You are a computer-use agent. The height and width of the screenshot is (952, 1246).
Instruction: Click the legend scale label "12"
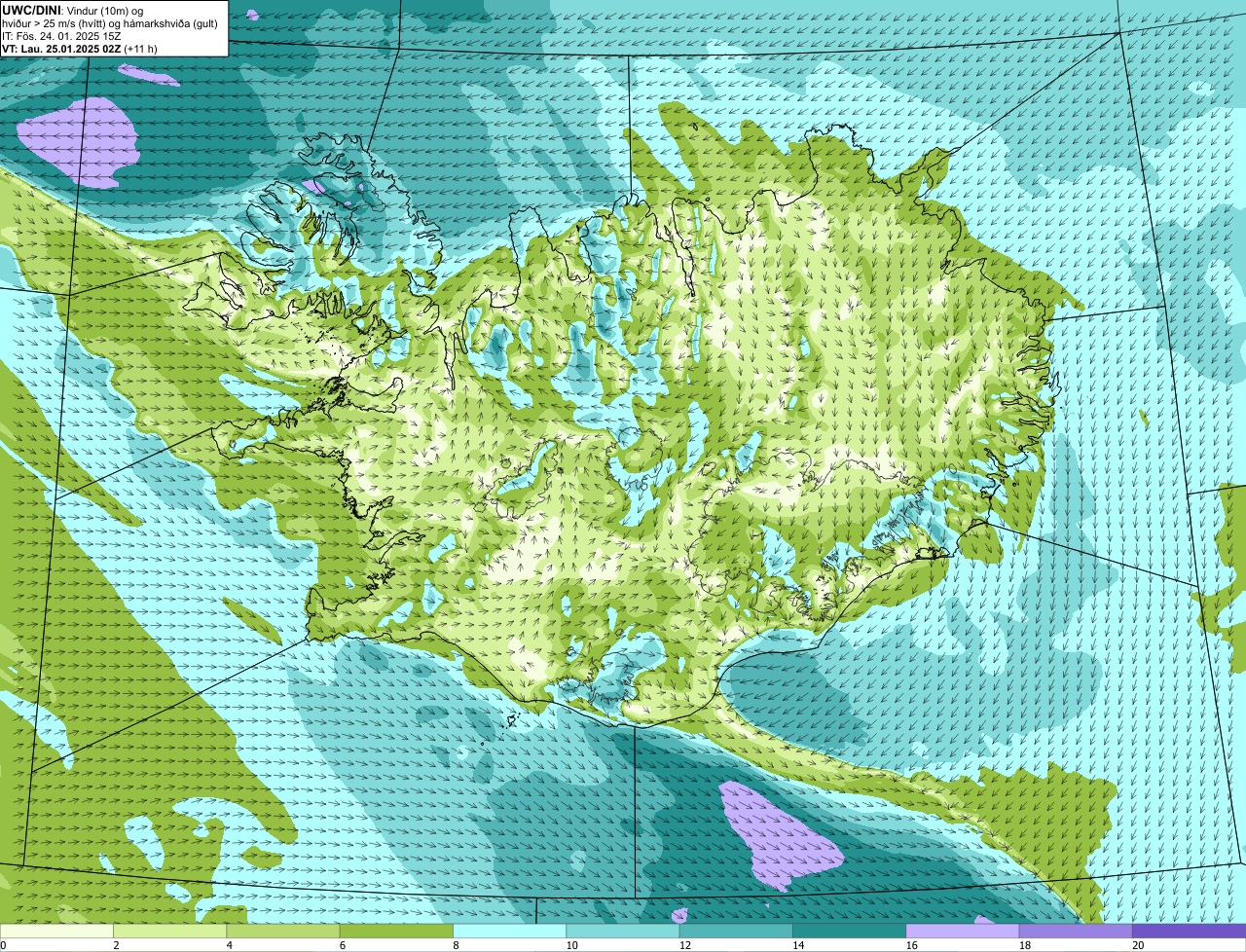click(685, 945)
